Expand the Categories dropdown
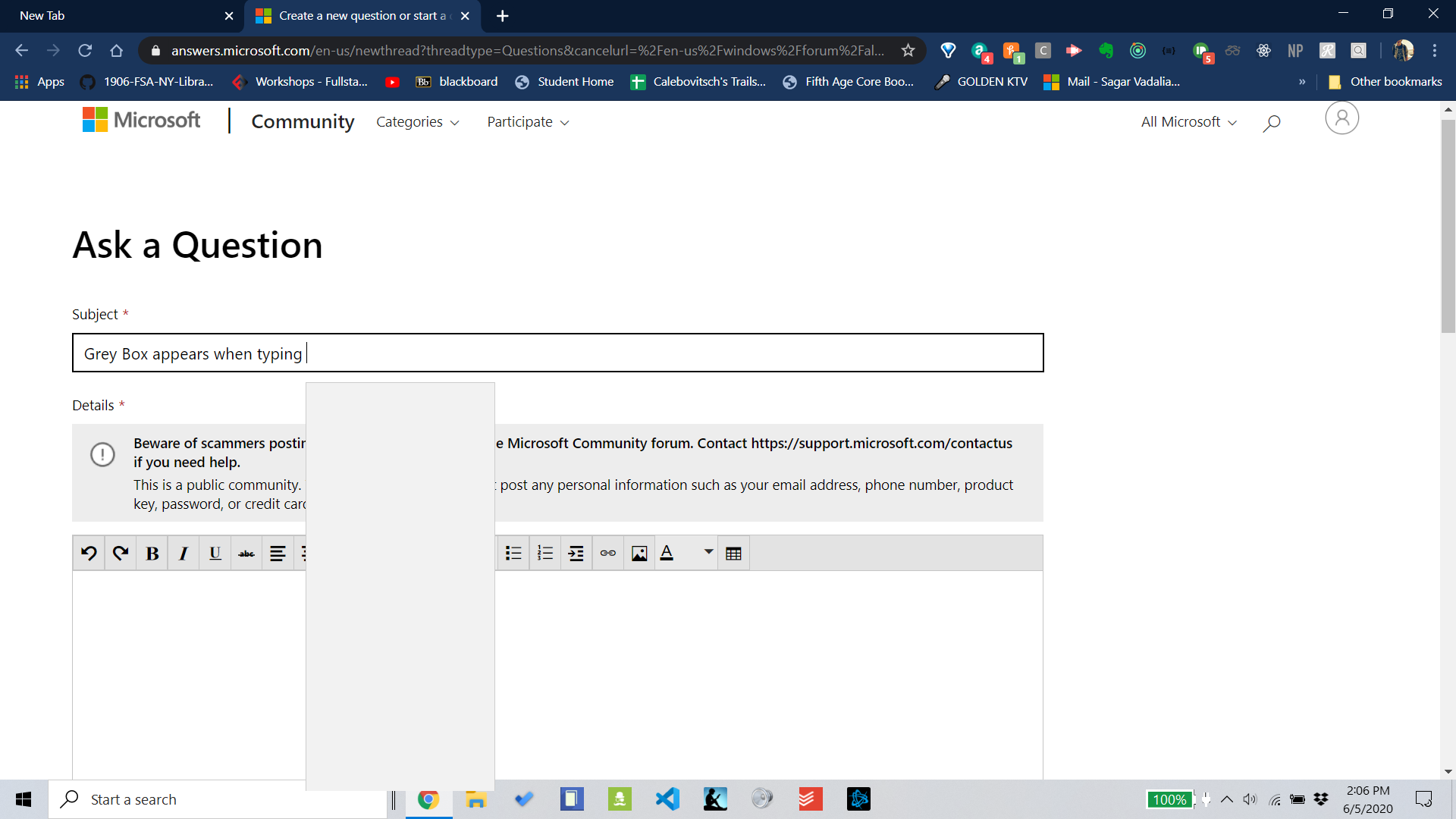 pyautogui.click(x=417, y=122)
